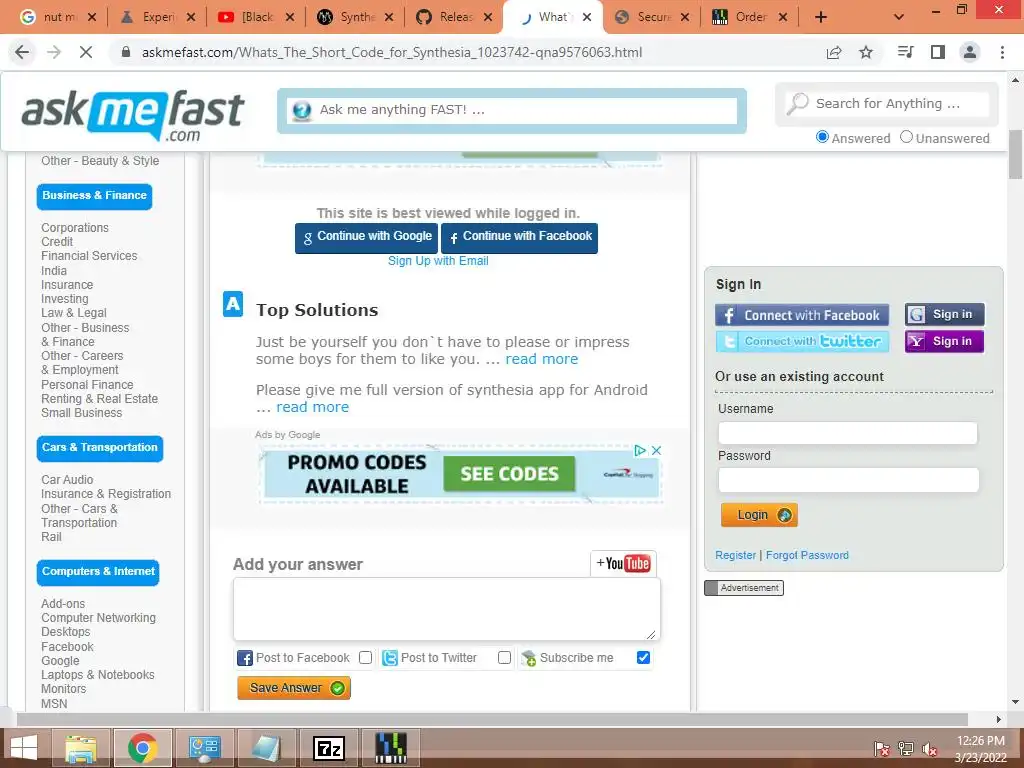Image resolution: width=1024 pixels, height=768 pixels.
Task: Open the Business & Finance category
Action: (94, 196)
